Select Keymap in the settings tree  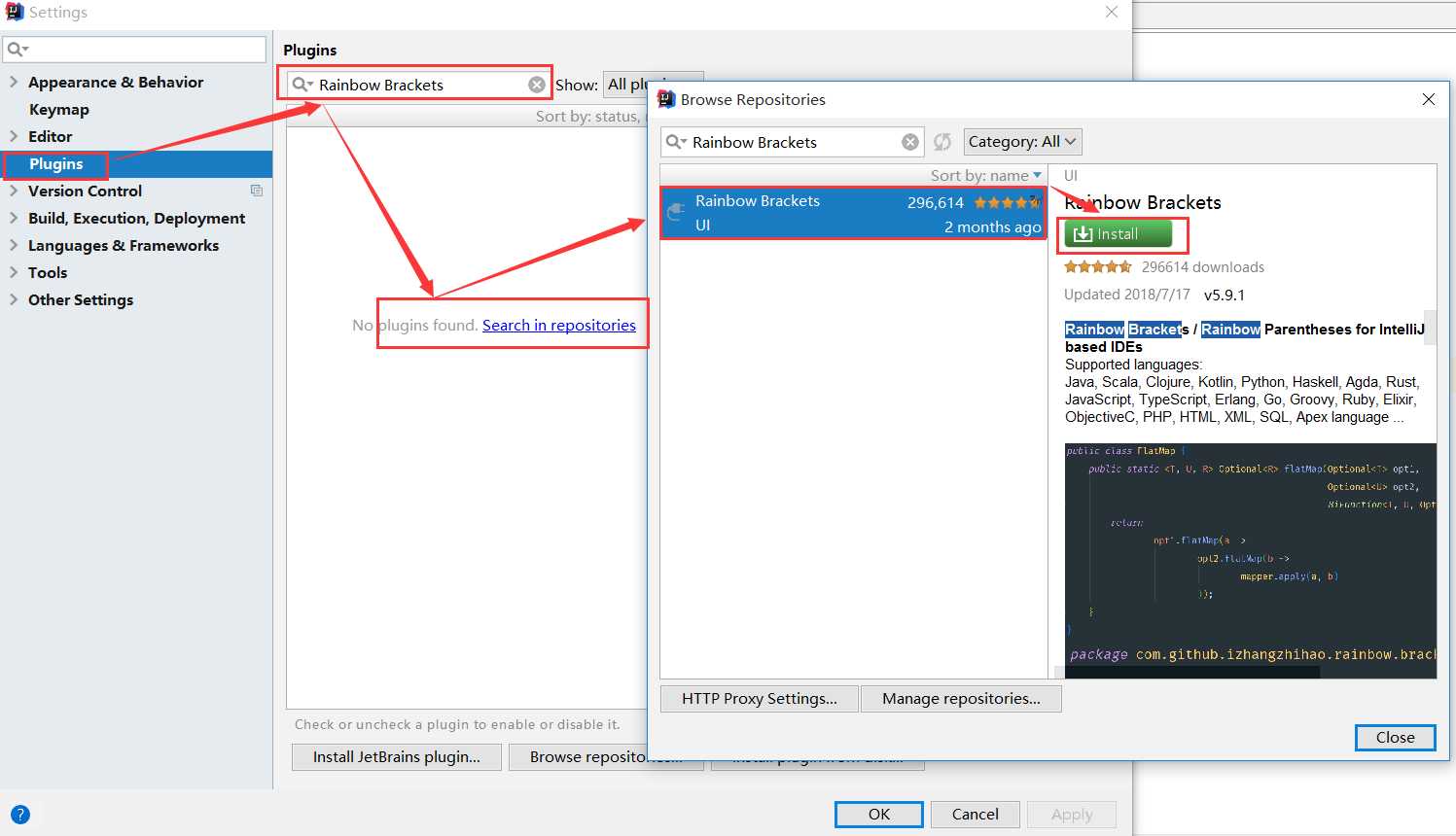coord(59,109)
